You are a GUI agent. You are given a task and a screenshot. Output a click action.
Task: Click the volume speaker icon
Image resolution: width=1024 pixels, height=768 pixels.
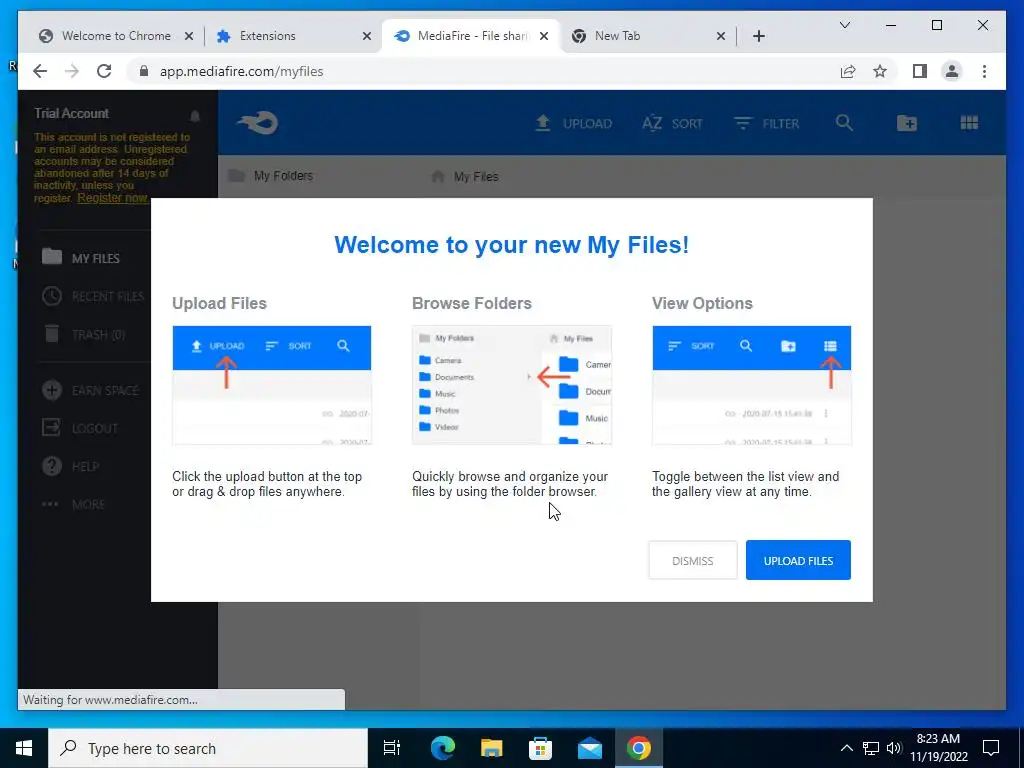894,748
